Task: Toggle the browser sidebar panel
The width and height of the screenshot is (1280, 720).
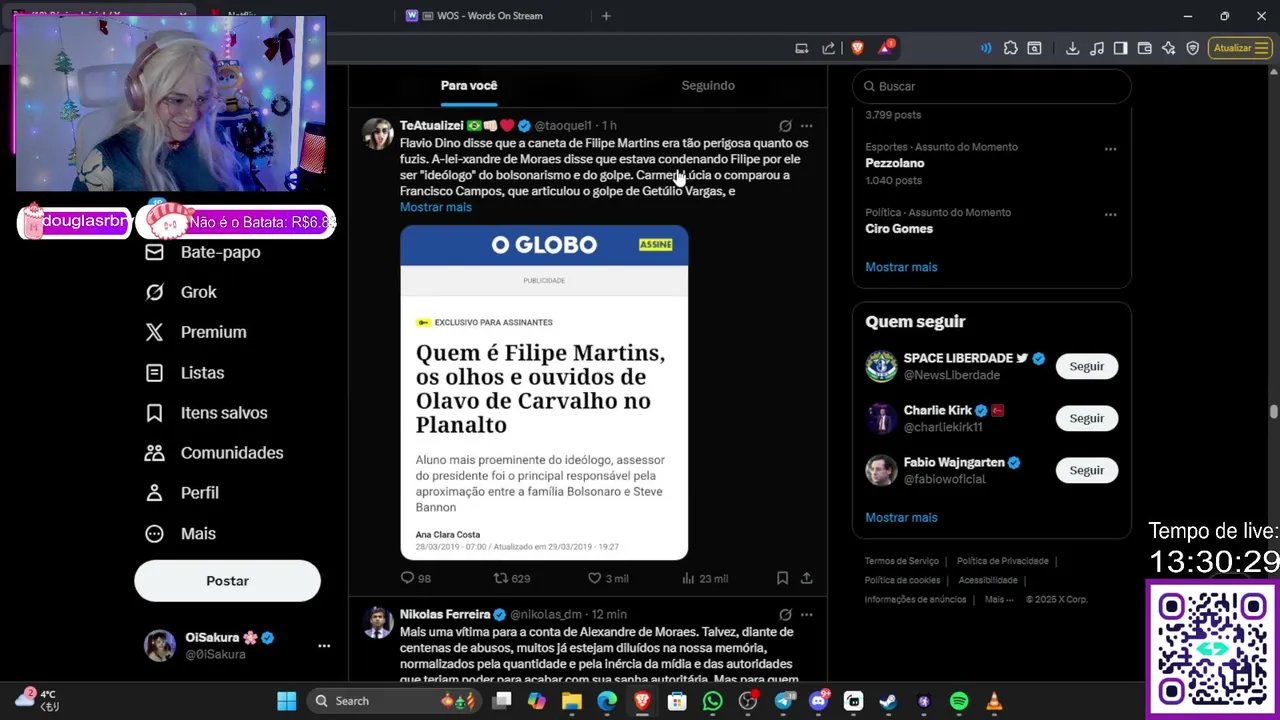Action: click(x=1120, y=48)
